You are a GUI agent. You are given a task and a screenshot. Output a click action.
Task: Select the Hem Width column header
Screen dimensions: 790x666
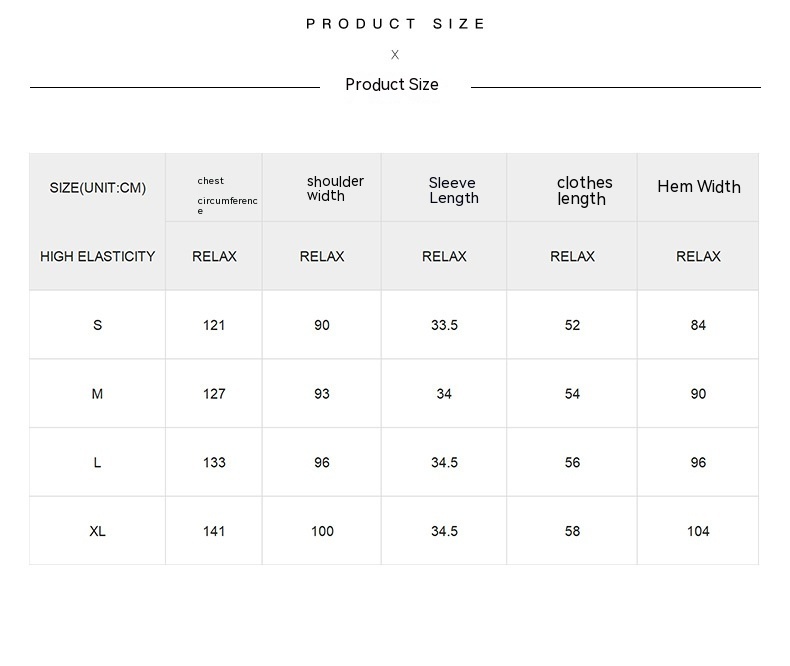pyautogui.click(x=699, y=187)
